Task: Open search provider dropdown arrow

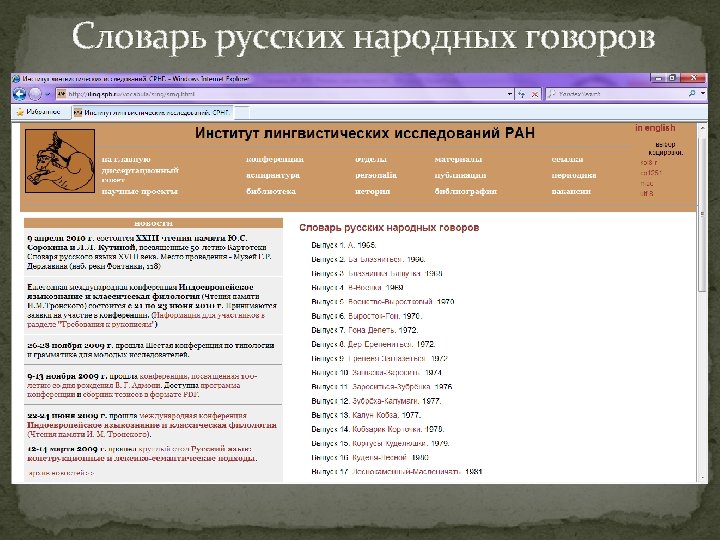Action: point(703,94)
